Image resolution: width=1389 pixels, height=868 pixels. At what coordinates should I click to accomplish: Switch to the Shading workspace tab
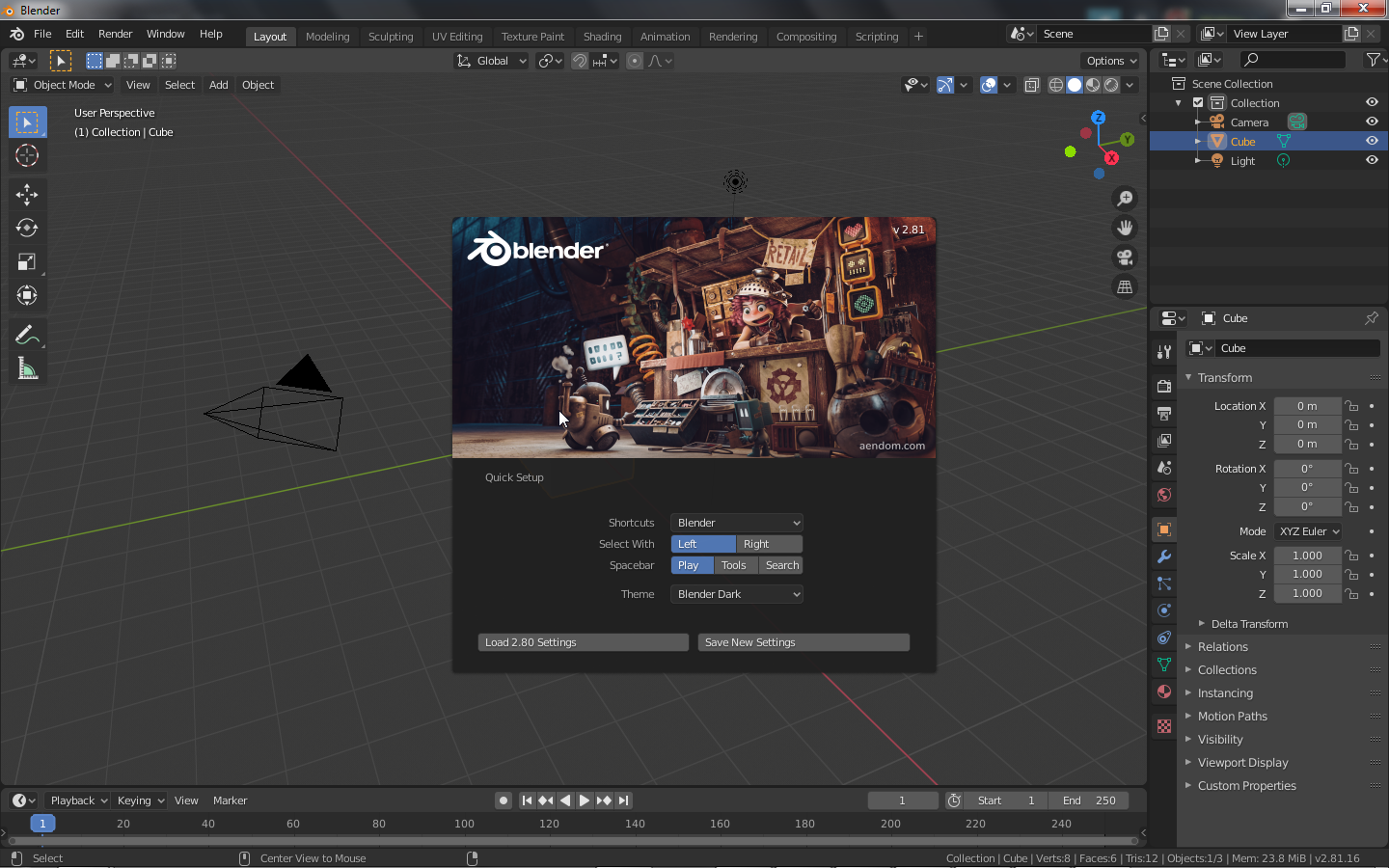[602, 37]
